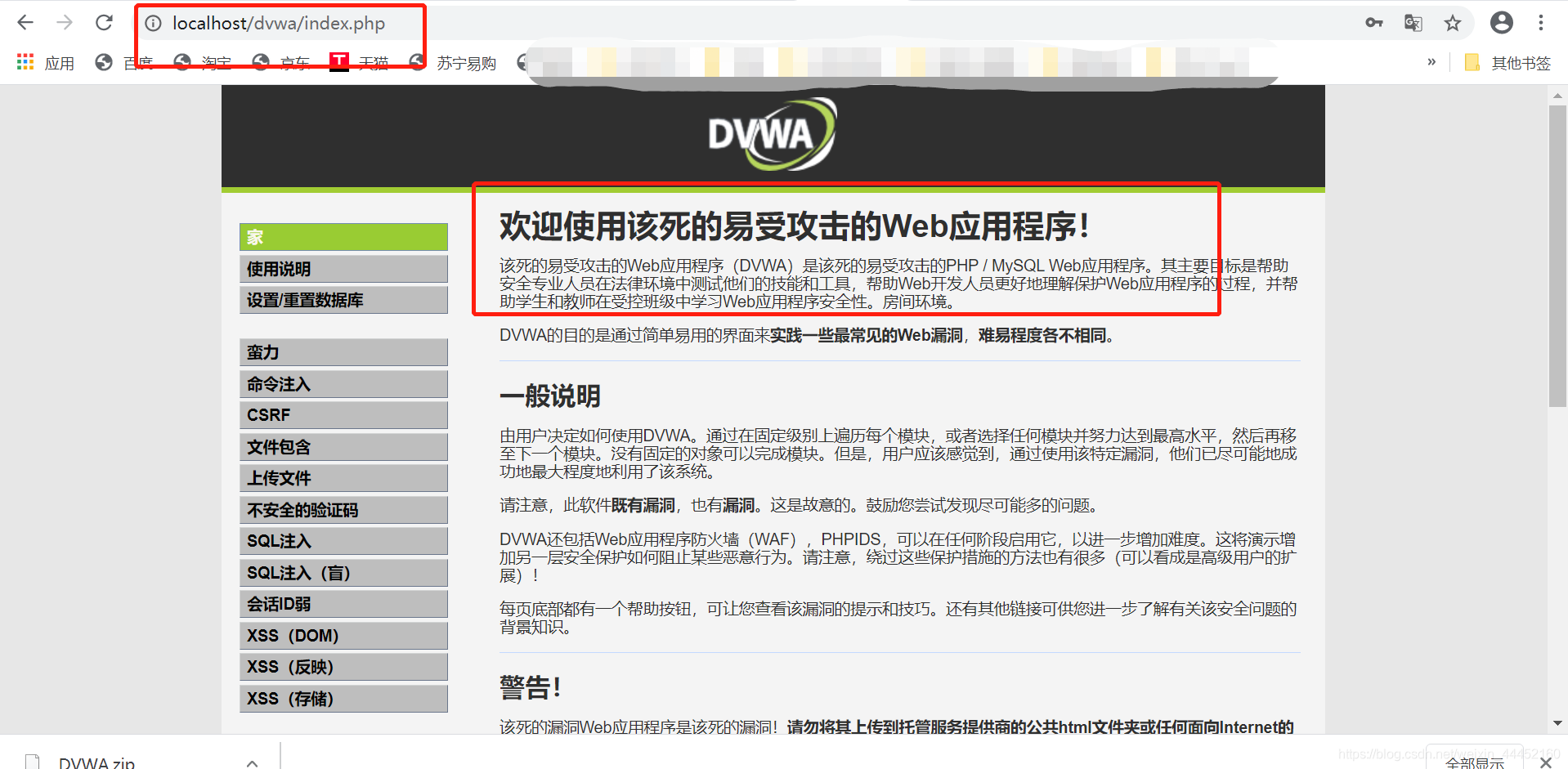
Task: Click the scrollbar down arrow
Action: coord(1557,723)
